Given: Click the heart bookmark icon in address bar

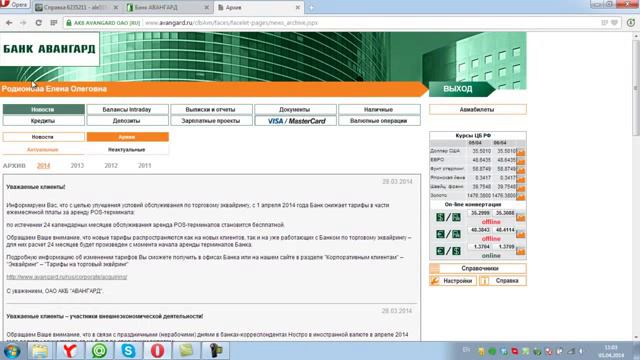Looking at the screenshot, I should pyautogui.click(x=614, y=23).
